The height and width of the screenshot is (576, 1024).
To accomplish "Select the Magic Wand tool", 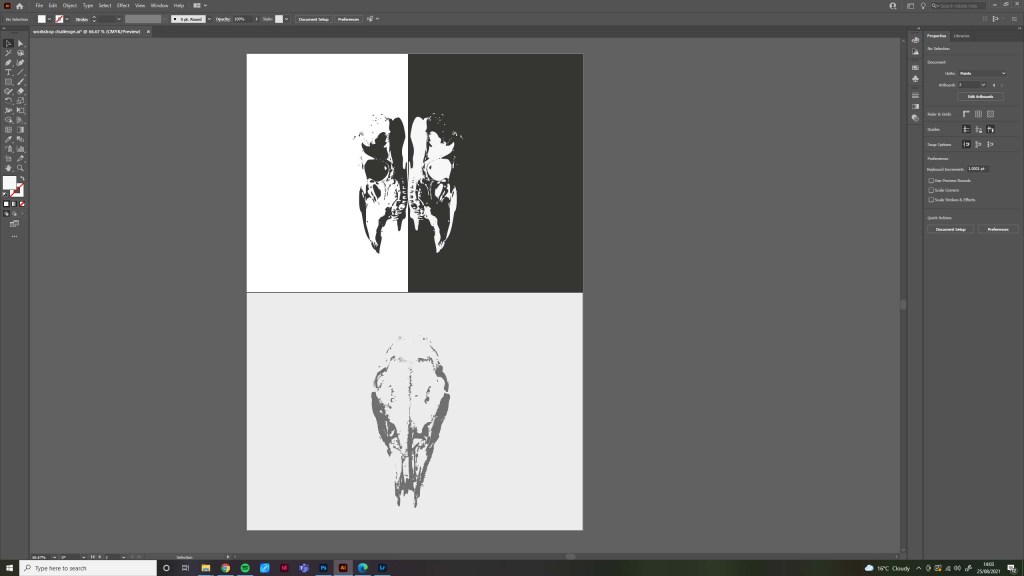I will (x=8, y=53).
